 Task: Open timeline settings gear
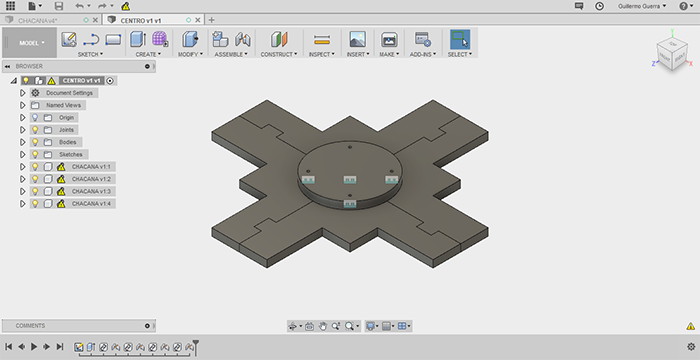tap(691, 347)
